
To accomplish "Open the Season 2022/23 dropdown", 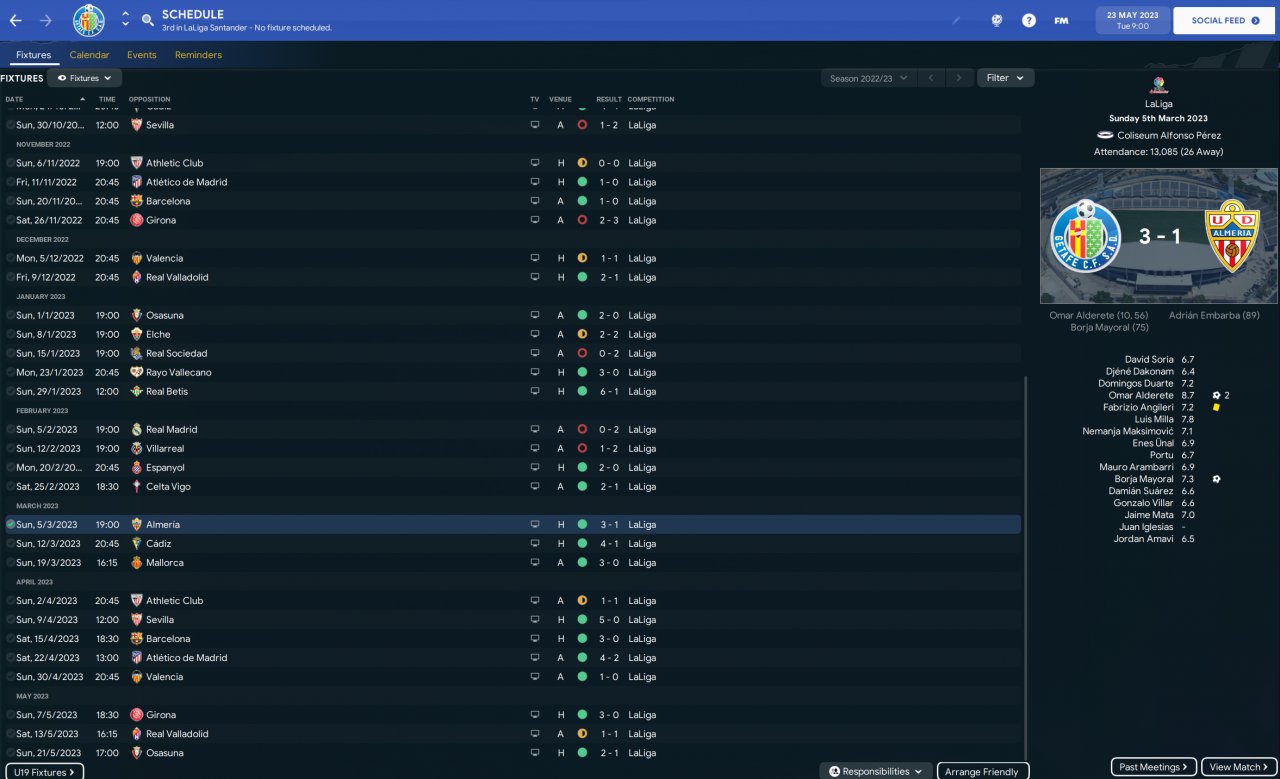I will [869, 78].
